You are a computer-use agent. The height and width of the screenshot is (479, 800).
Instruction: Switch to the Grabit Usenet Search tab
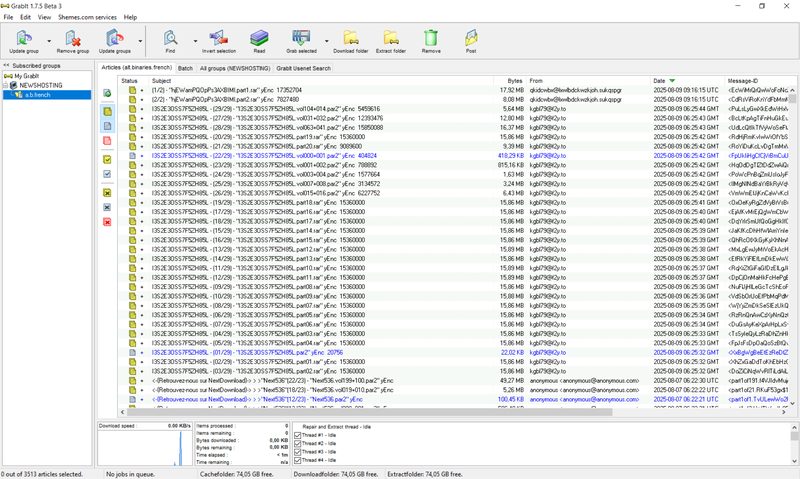coord(303,68)
